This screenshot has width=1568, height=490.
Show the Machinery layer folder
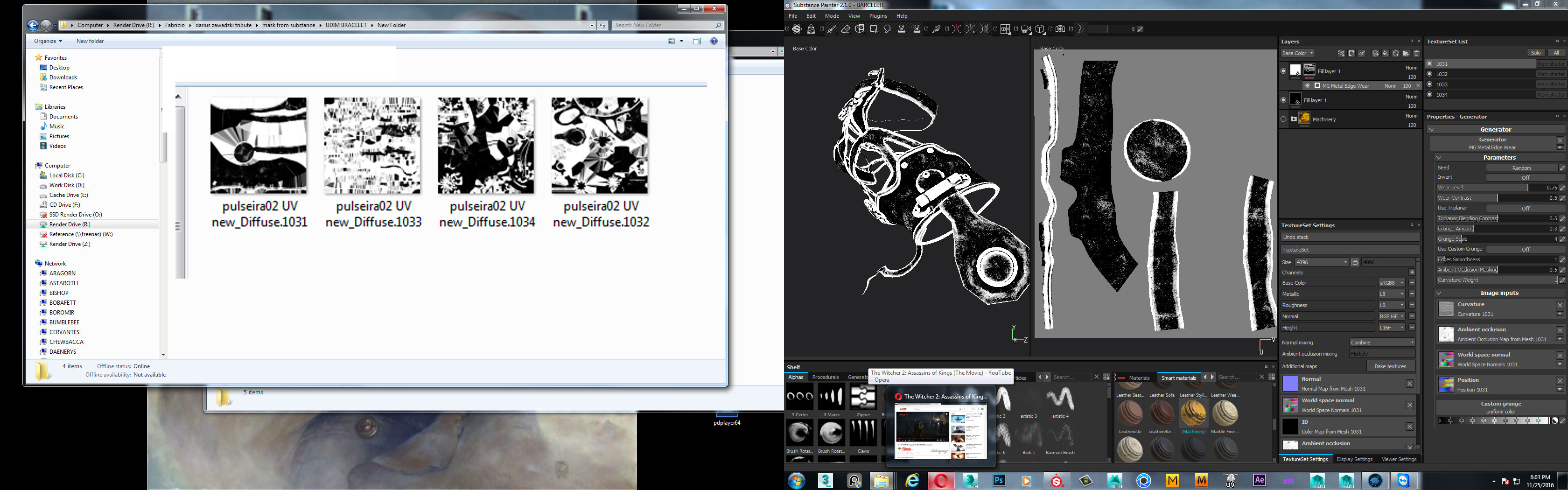pyautogui.click(x=1283, y=119)
